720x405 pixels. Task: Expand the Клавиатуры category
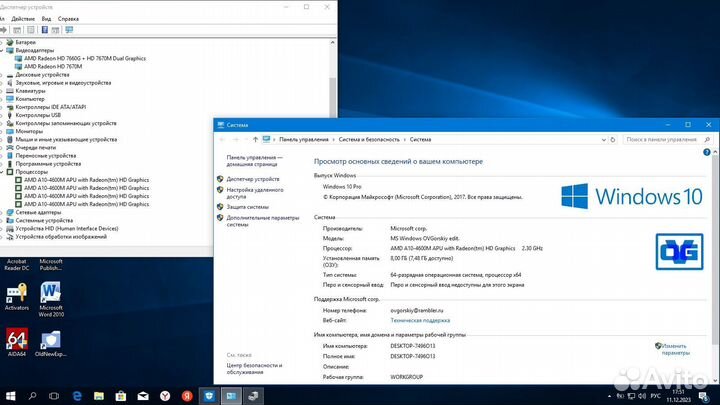click(x=1, y=91)
